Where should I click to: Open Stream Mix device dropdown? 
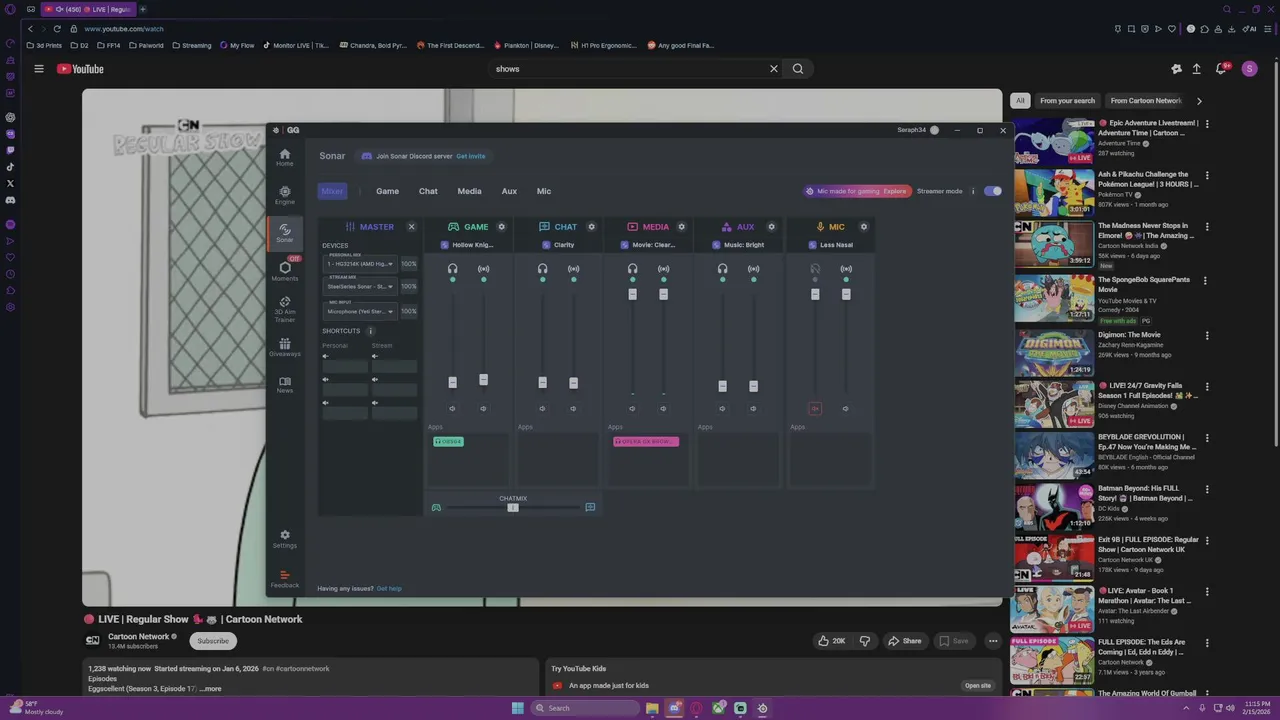click(x=360, y=287)
